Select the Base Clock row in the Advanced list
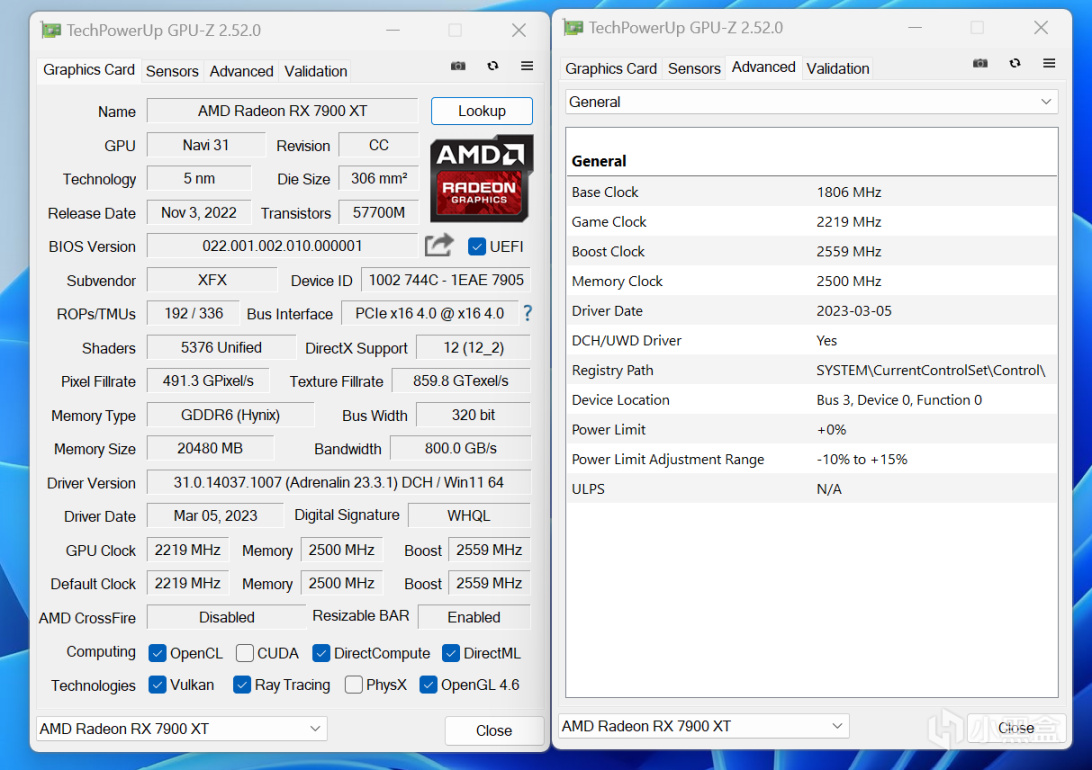 (811, 192)
